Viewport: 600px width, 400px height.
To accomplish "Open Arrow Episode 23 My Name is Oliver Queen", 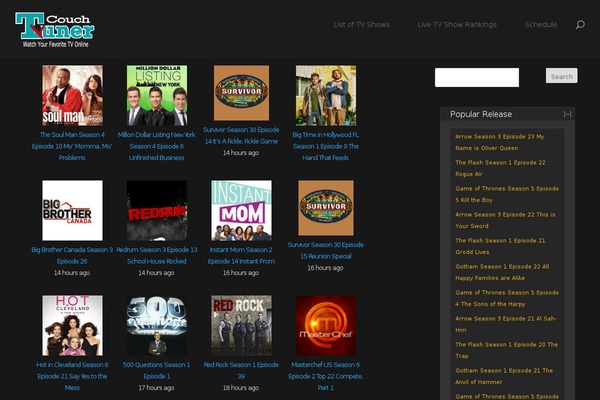I will 499,142.
